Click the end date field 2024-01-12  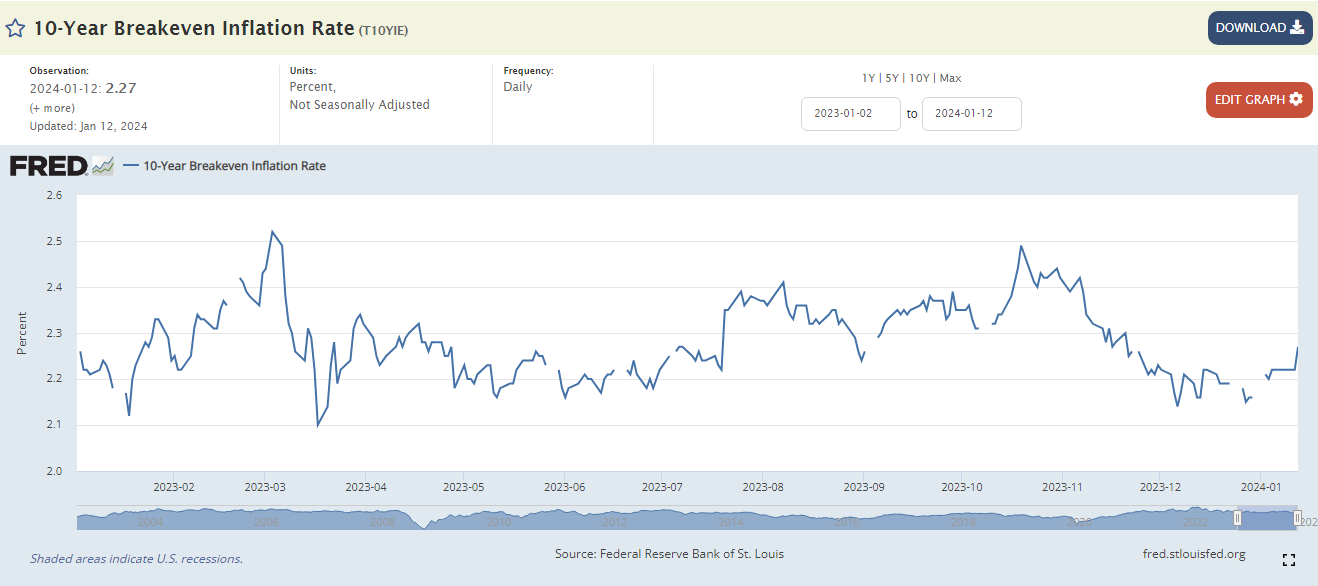tap(971, 114)
